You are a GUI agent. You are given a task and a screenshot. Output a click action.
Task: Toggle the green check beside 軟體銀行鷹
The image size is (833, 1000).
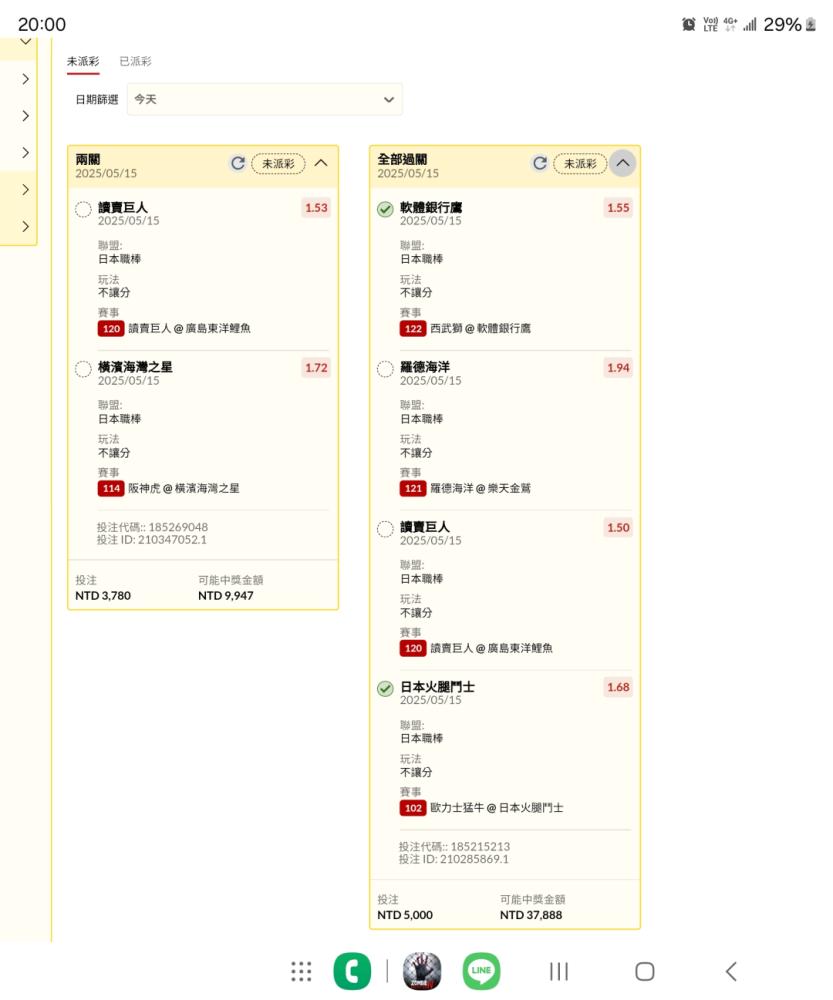(385, 209)
